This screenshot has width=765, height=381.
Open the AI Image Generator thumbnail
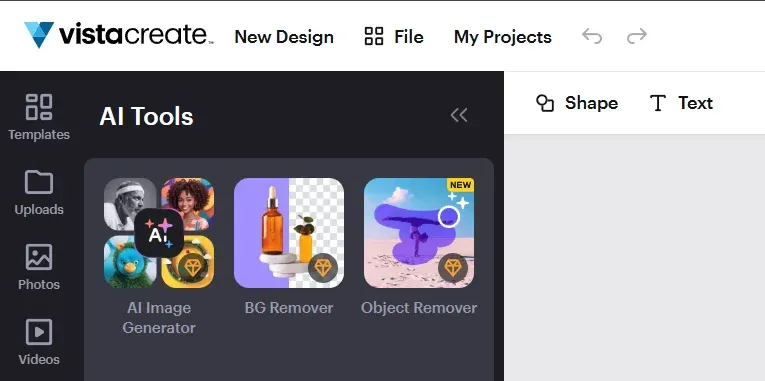click(x=159, y=233)
